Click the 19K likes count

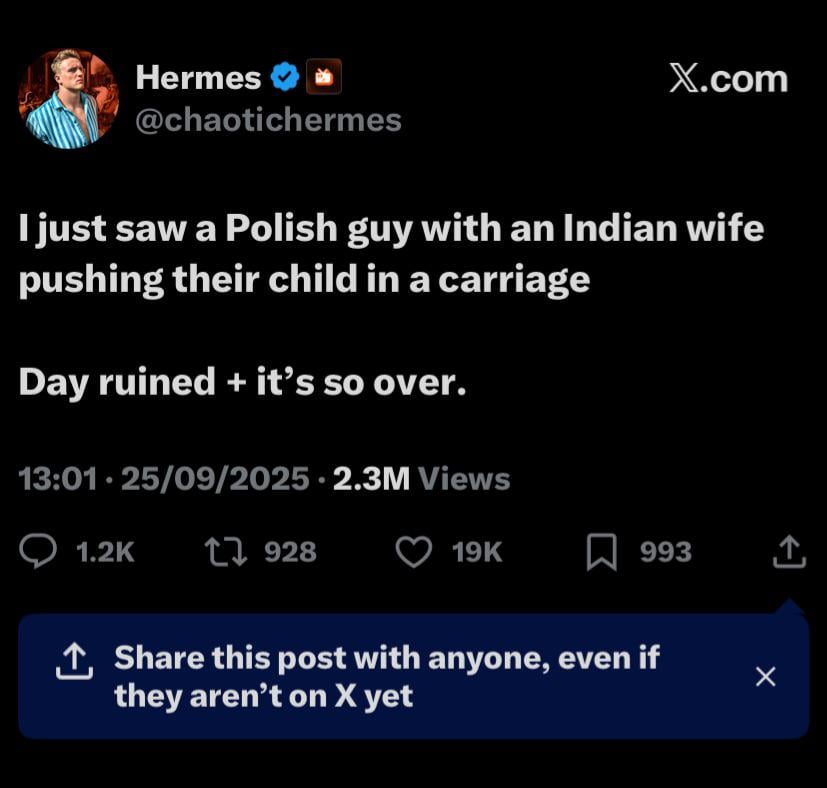point(477,551)
